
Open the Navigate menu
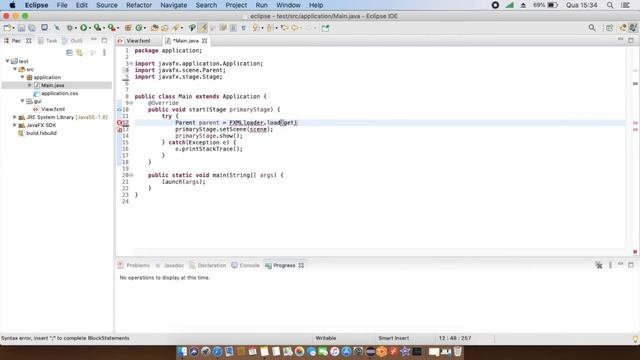point(173,5)
